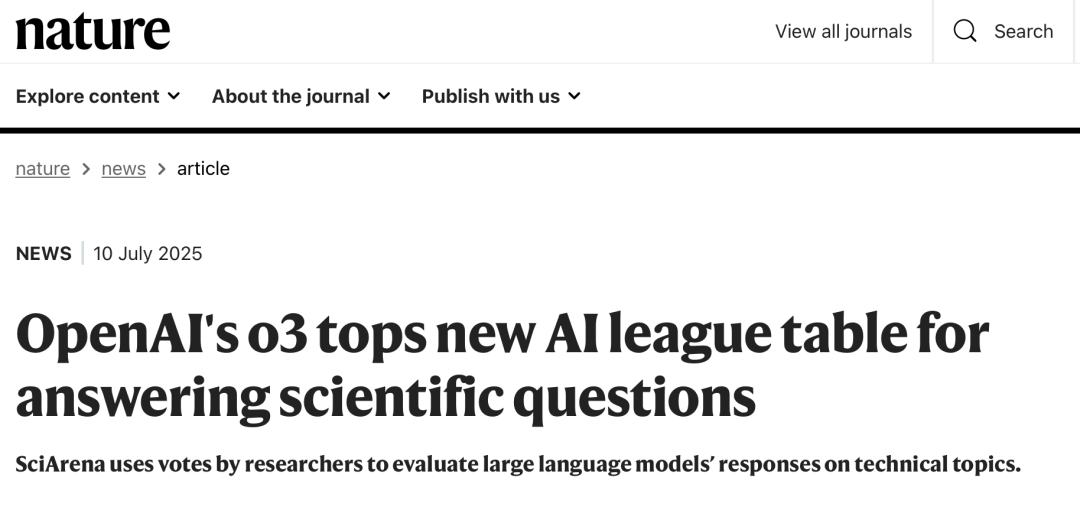Click the magnifying glass search icon

pyautogui.click(x=965, y=31)
